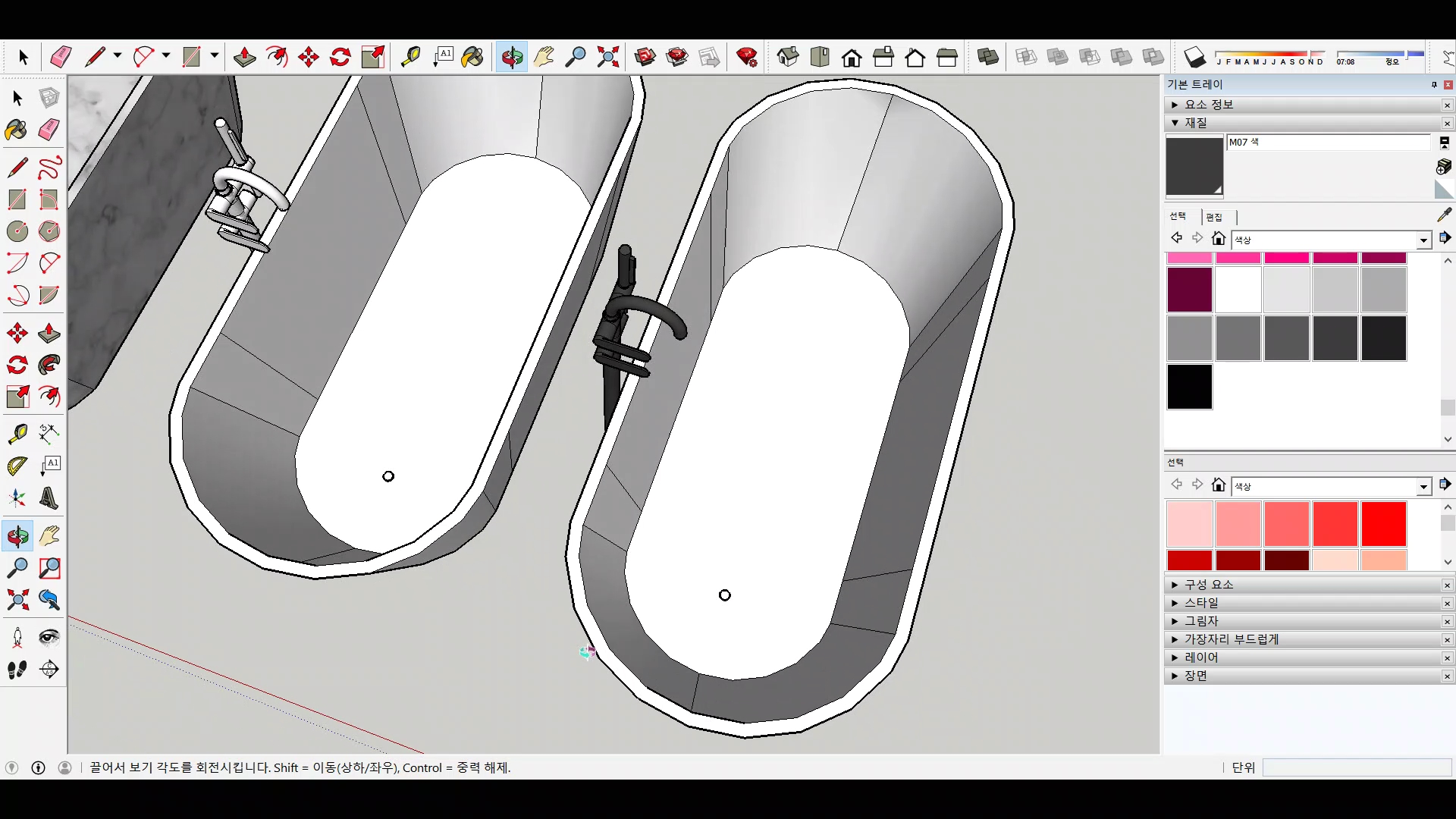Select the Pan hand tool
Screen dimensions: 1456x819
544,57
